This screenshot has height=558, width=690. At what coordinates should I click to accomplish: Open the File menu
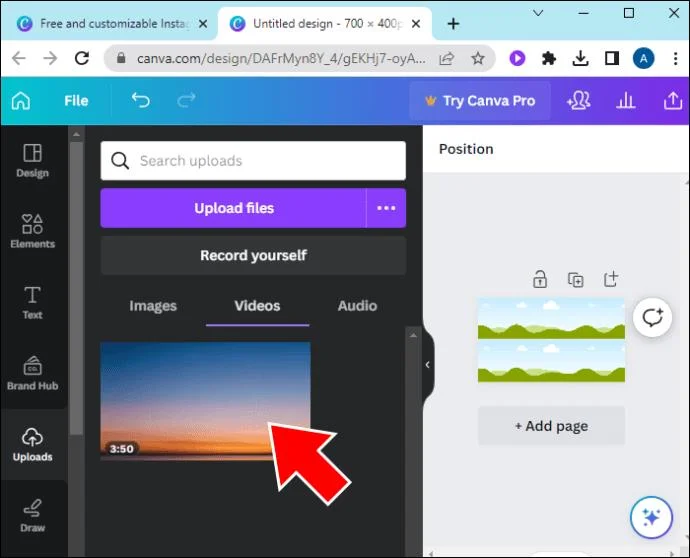76,101
